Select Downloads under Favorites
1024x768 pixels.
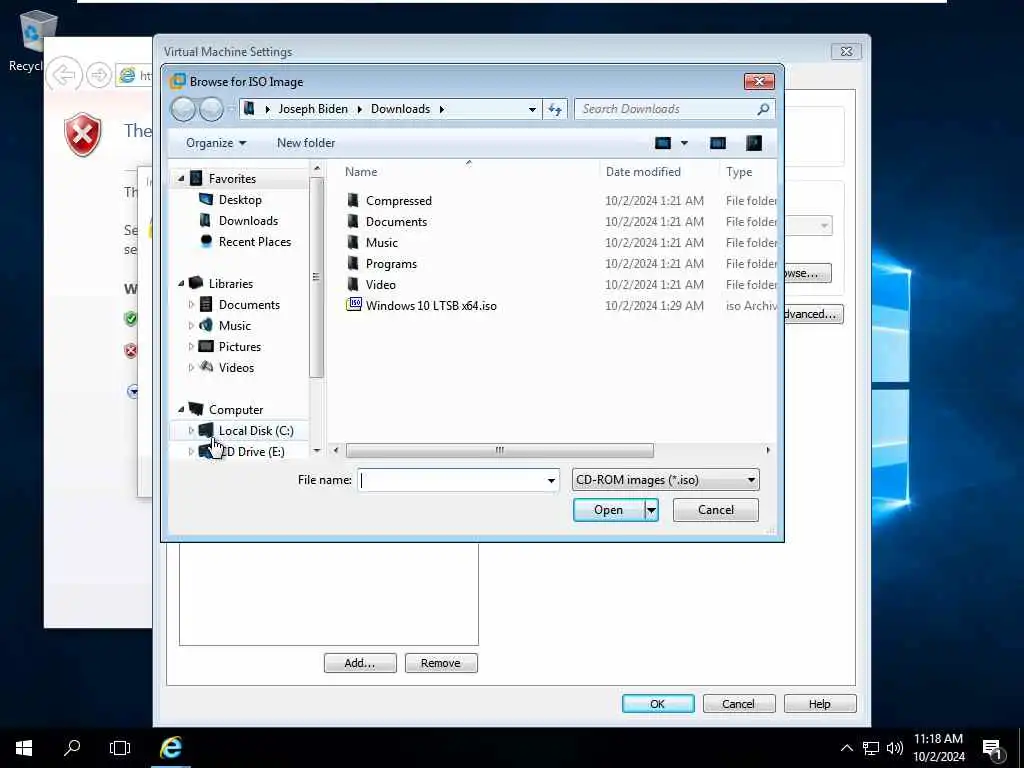point(248,221)
